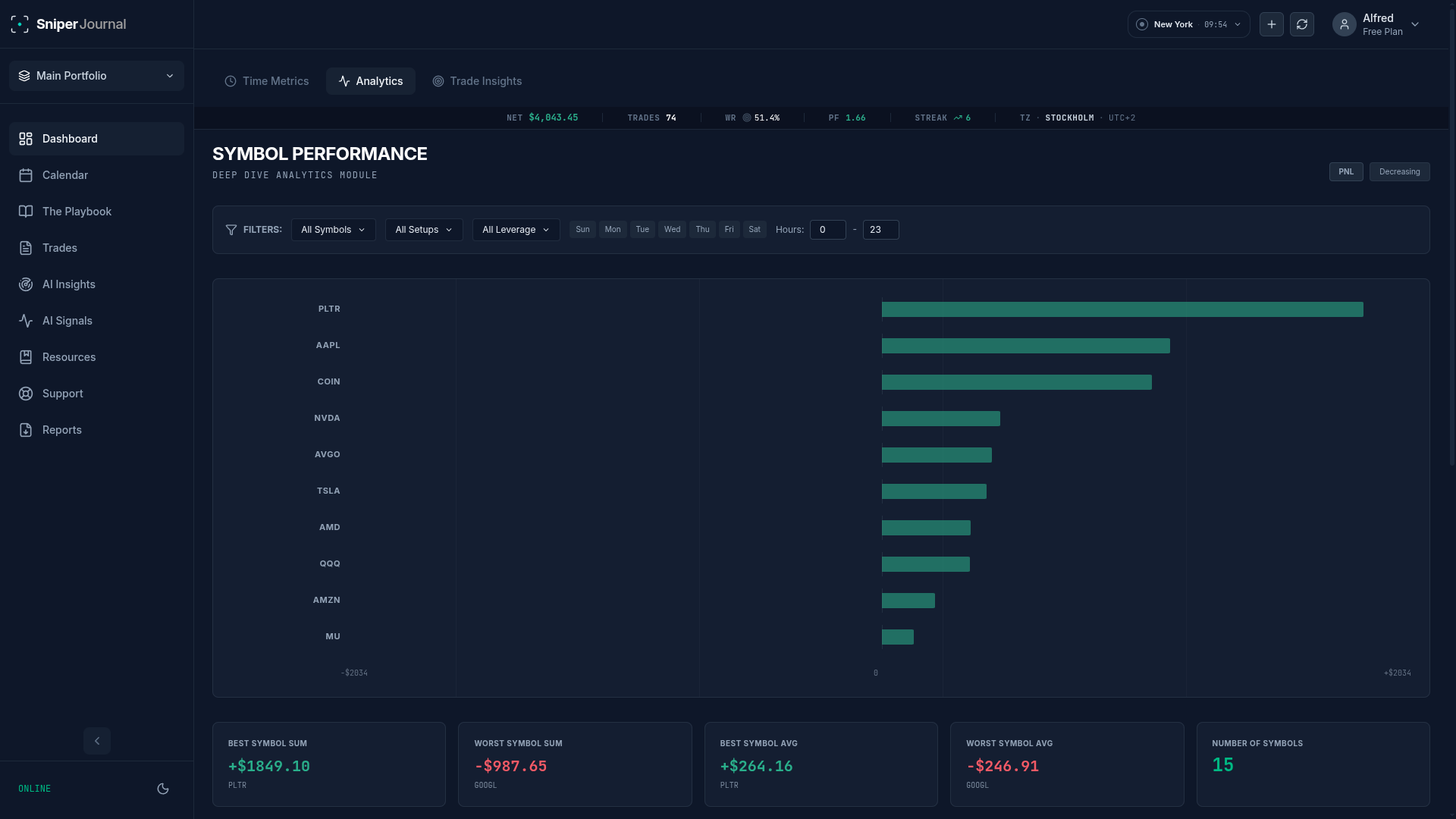Click the Number of Symbols card
This screenshot has height=819, width=1456.
[x=1313, y=764]
